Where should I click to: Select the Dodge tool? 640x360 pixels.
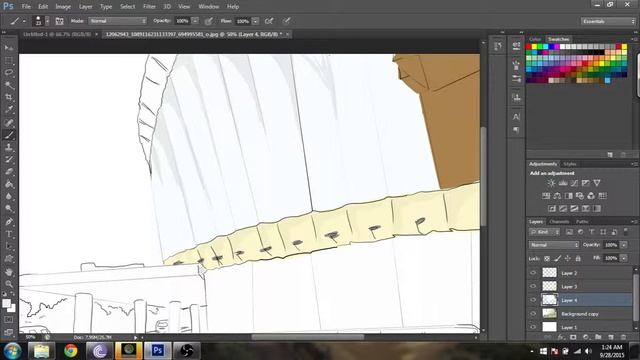click(9, 209)
